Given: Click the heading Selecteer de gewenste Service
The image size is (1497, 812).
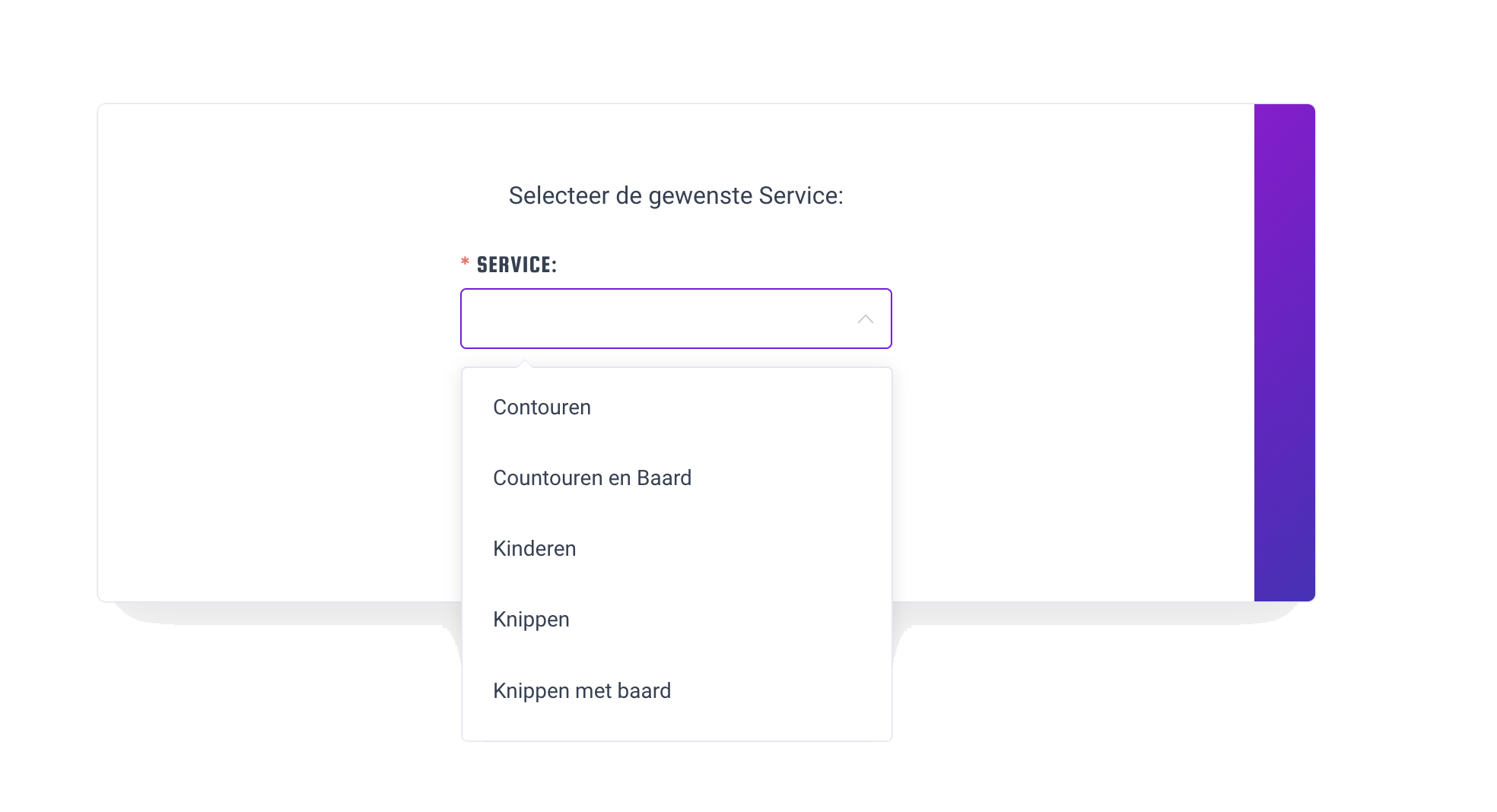Looking at the screenshot, I should [x=675, y=195].
